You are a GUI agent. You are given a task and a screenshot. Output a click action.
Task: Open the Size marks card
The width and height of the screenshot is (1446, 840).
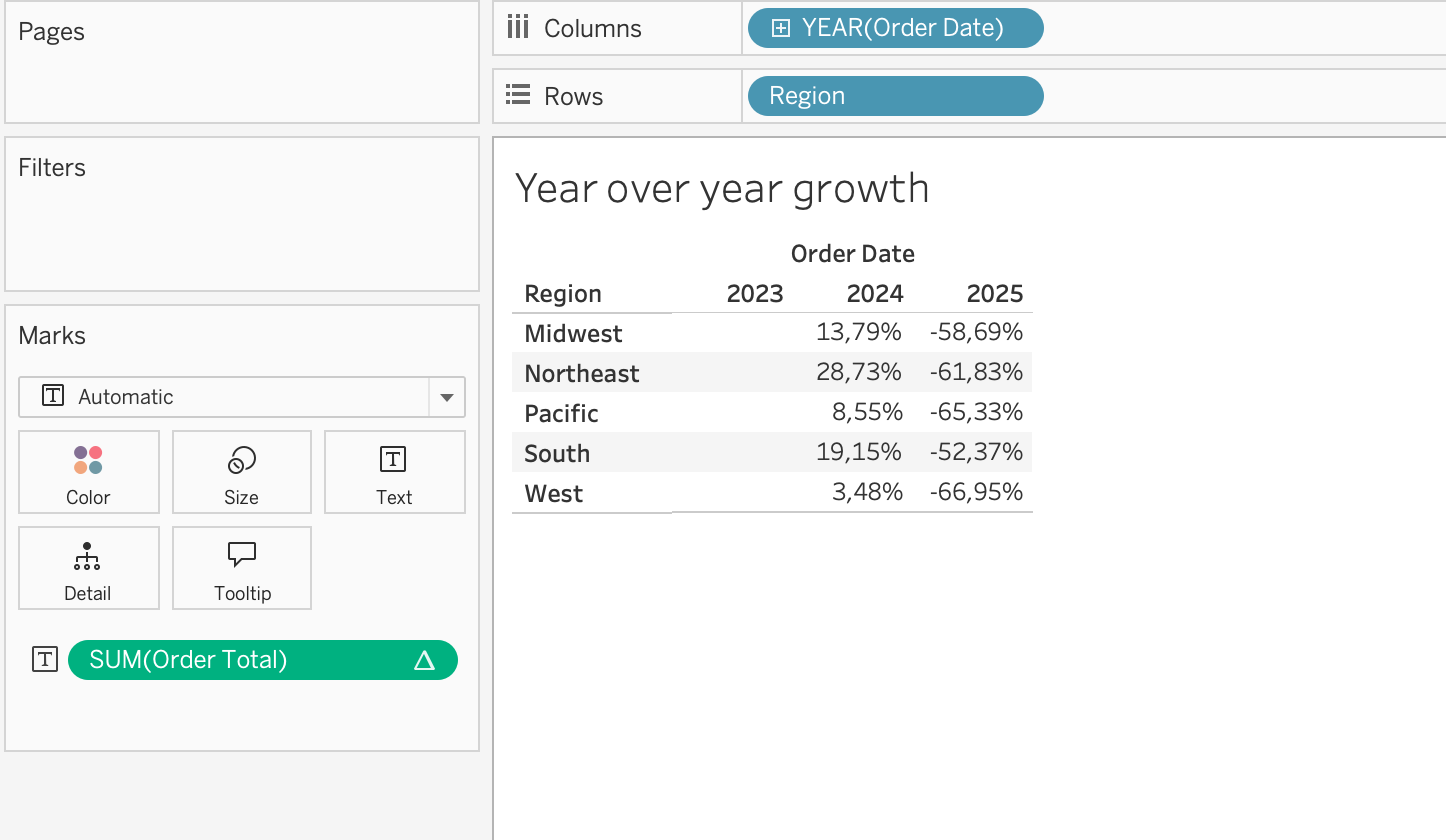click(241, 472)
